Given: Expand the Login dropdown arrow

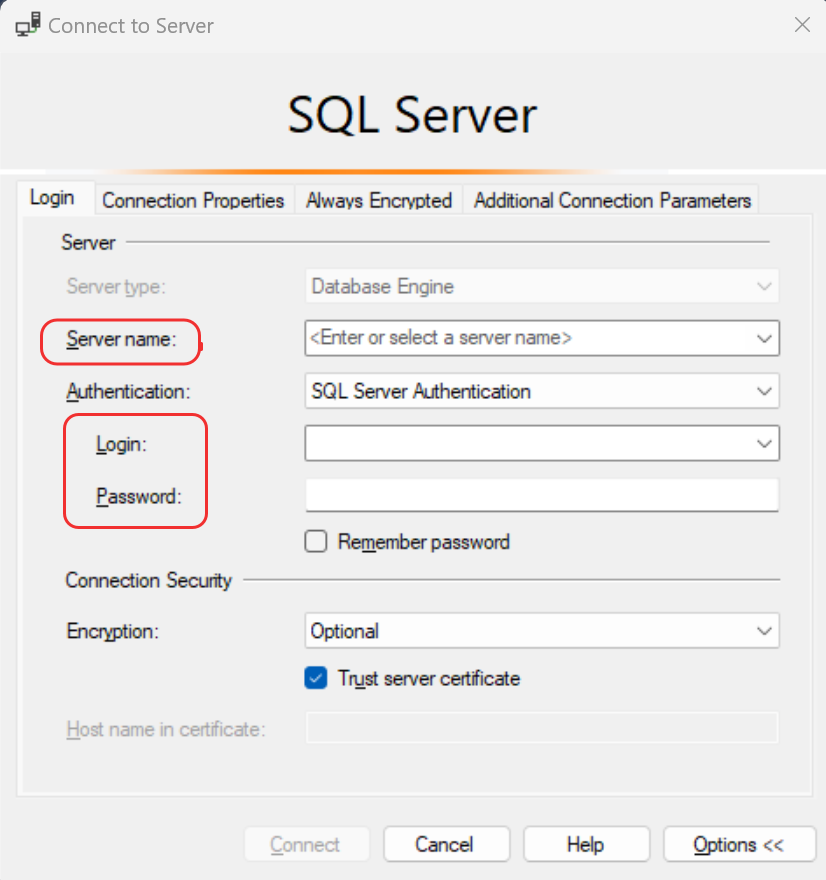Looking at the screenshot, I should (764, 444).
